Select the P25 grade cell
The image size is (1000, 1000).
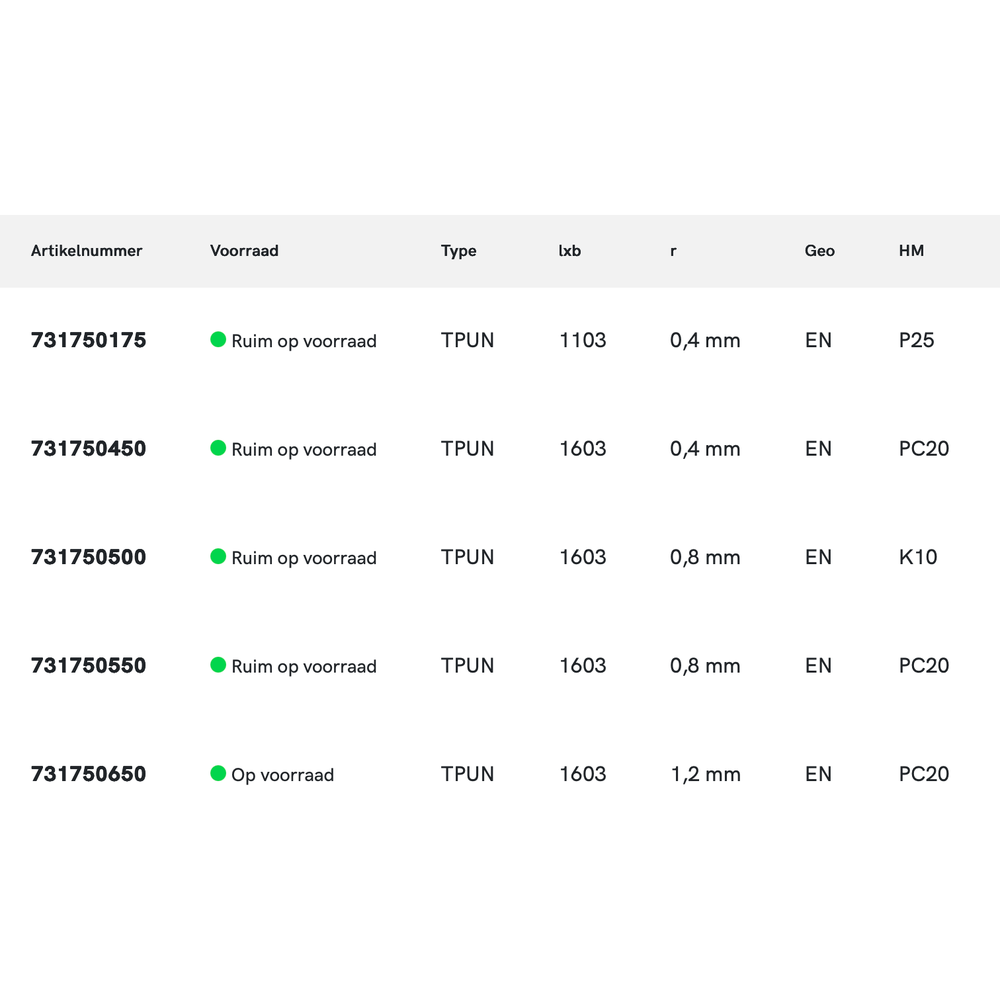(916, 340)
